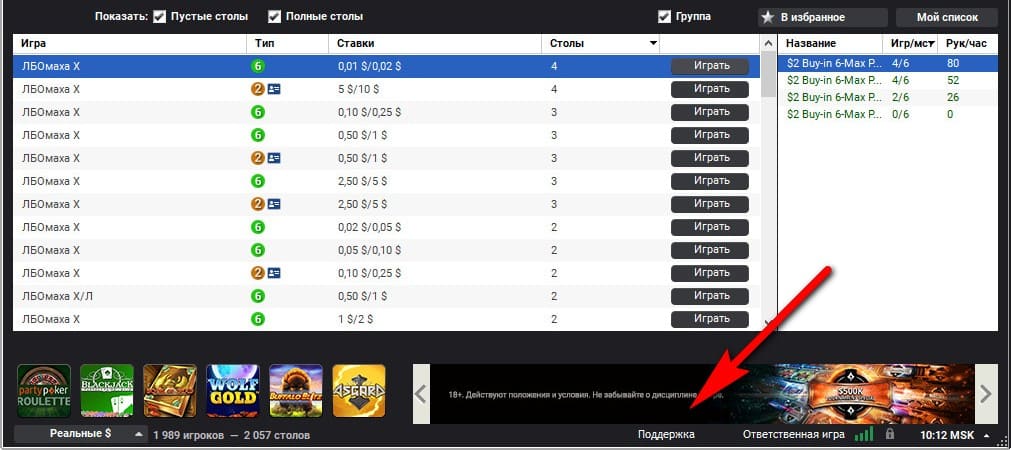Viewport: 1011px width, 450px height.
Task: Select the 0,05 $/0,10 $ stakes cell
Action: (369, 250)
